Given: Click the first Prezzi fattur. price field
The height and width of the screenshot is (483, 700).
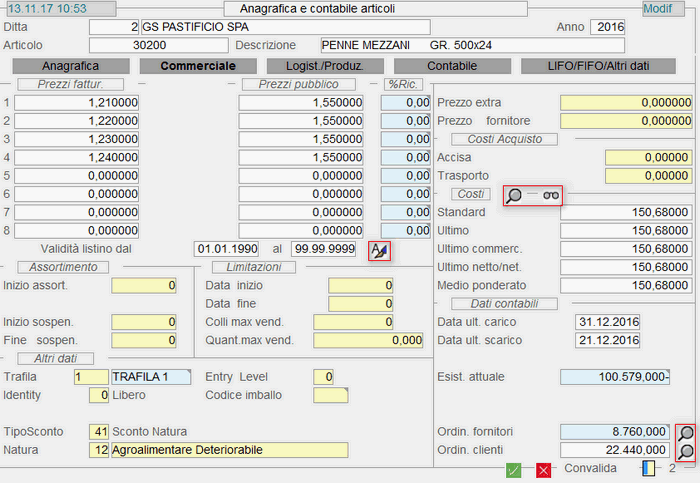Looking at the screenshot, I should click(x=77, y=103).
